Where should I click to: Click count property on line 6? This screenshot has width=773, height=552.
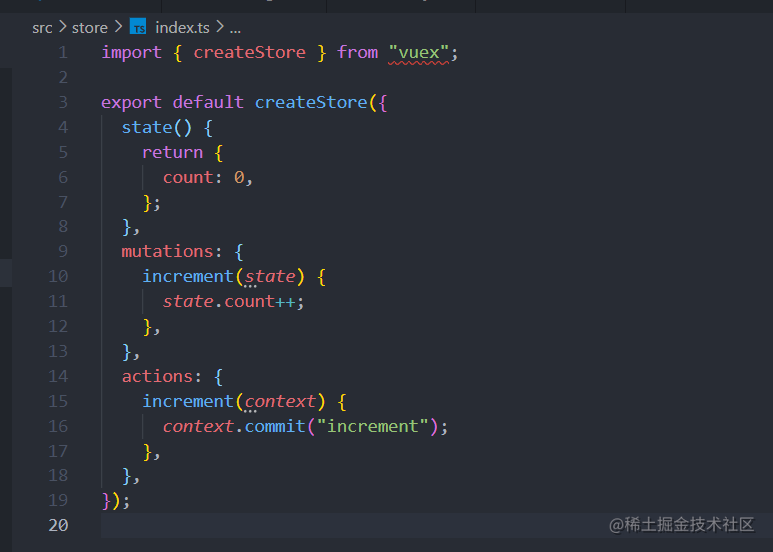(x=188, y=177)
